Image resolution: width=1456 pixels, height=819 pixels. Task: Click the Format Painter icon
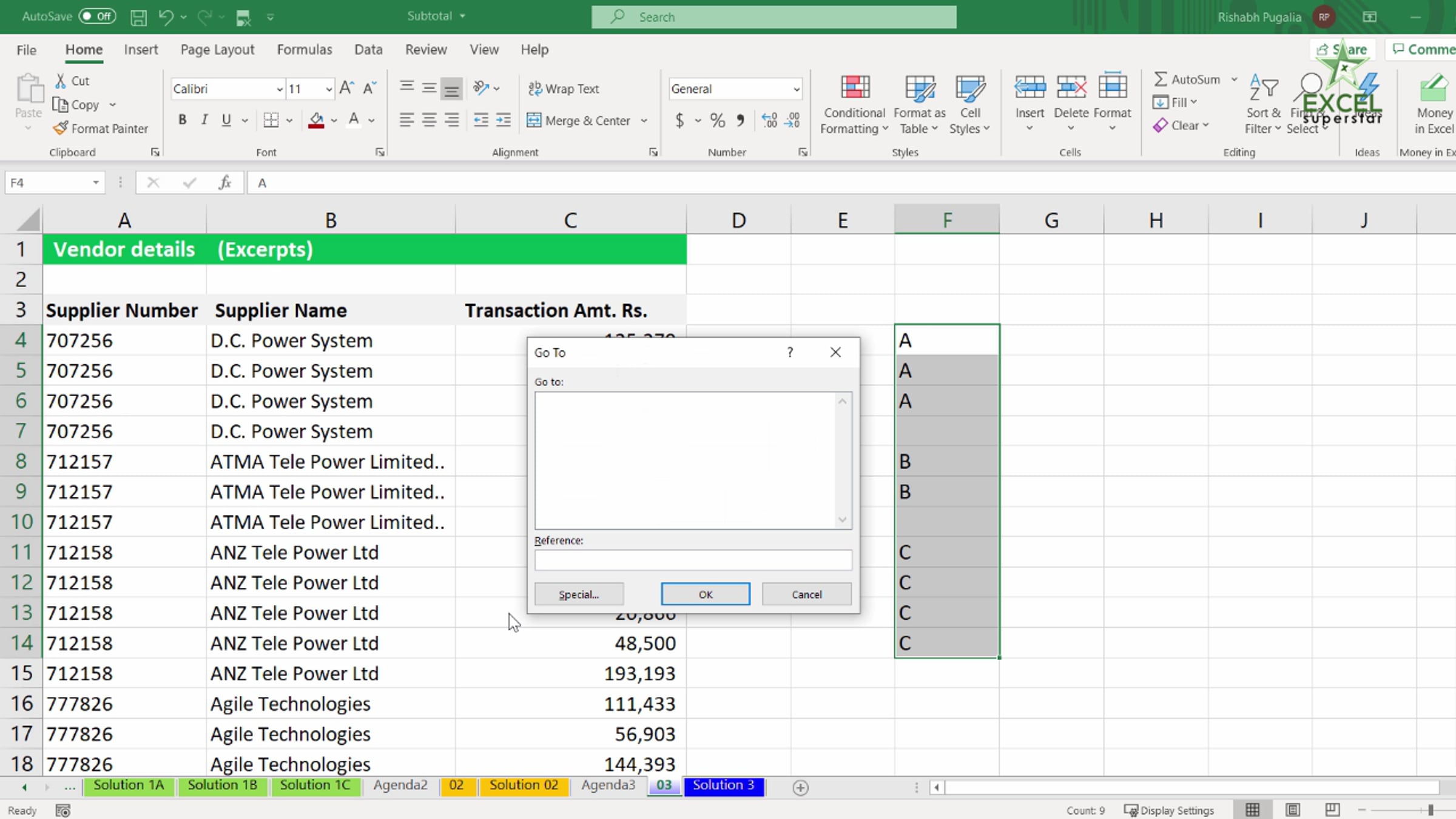(x=61, y=128)
